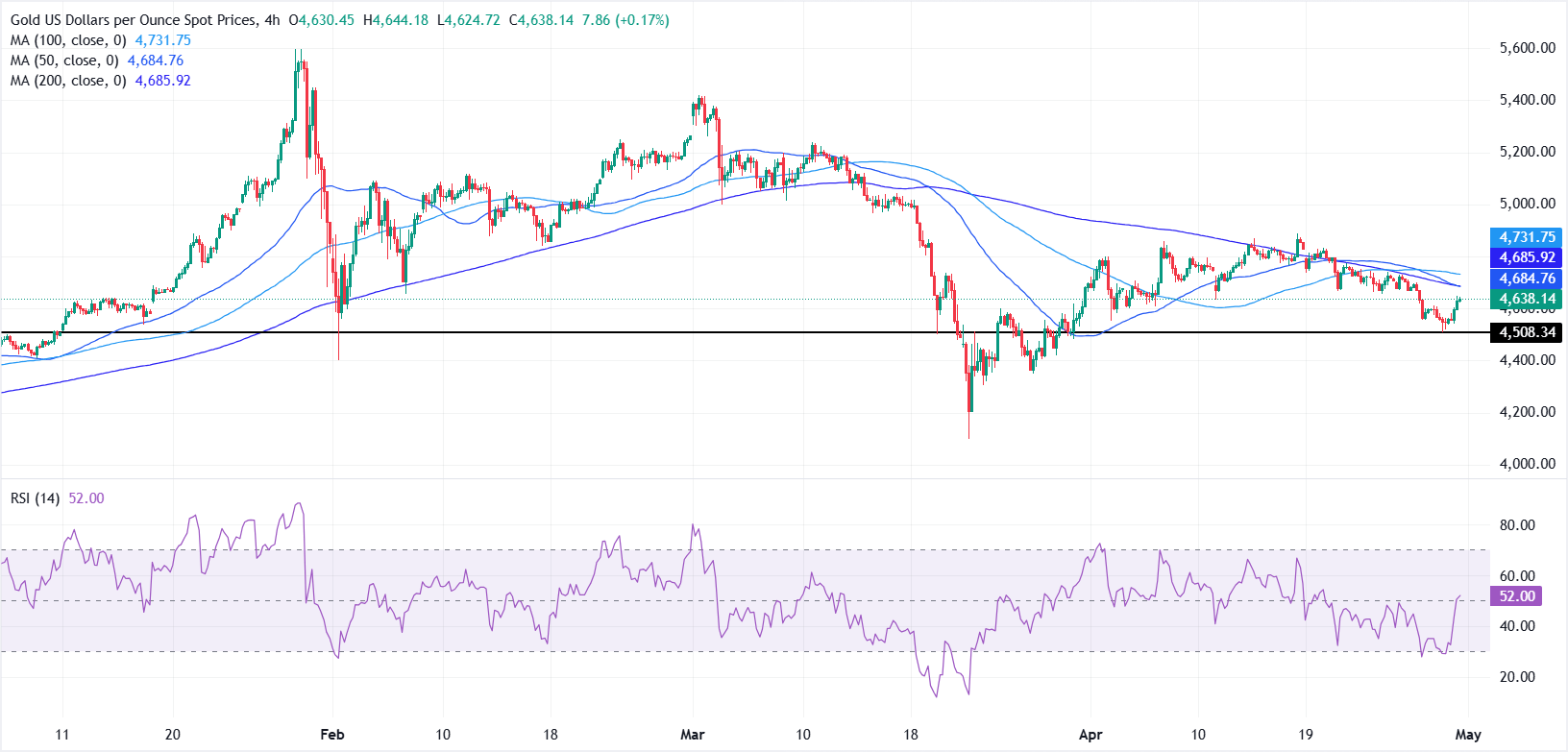This screenshot has height=752, width=1568.
Task: Click the purple 52.00 RSI value tag
Action: [1516, 596]
